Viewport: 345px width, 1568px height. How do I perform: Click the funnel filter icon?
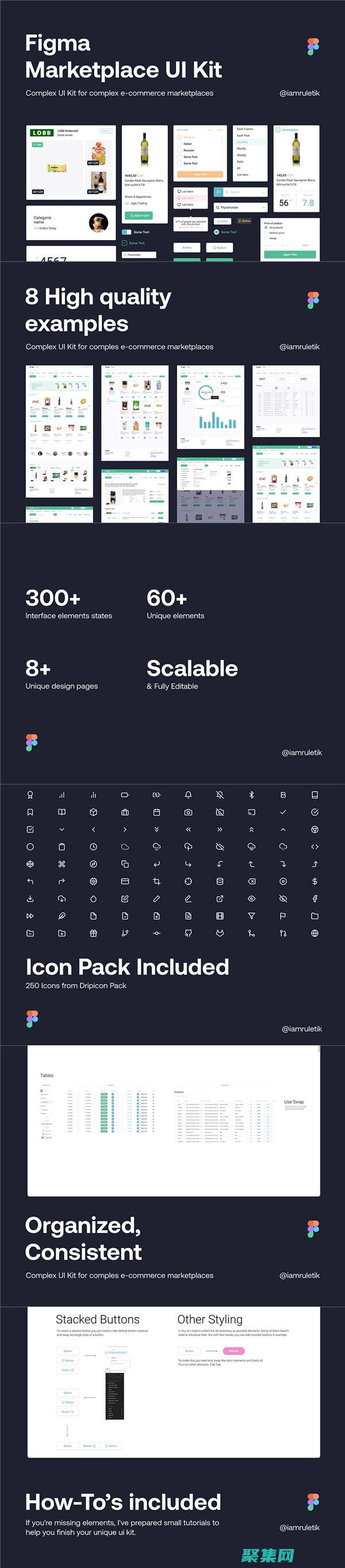pos(251,916)
